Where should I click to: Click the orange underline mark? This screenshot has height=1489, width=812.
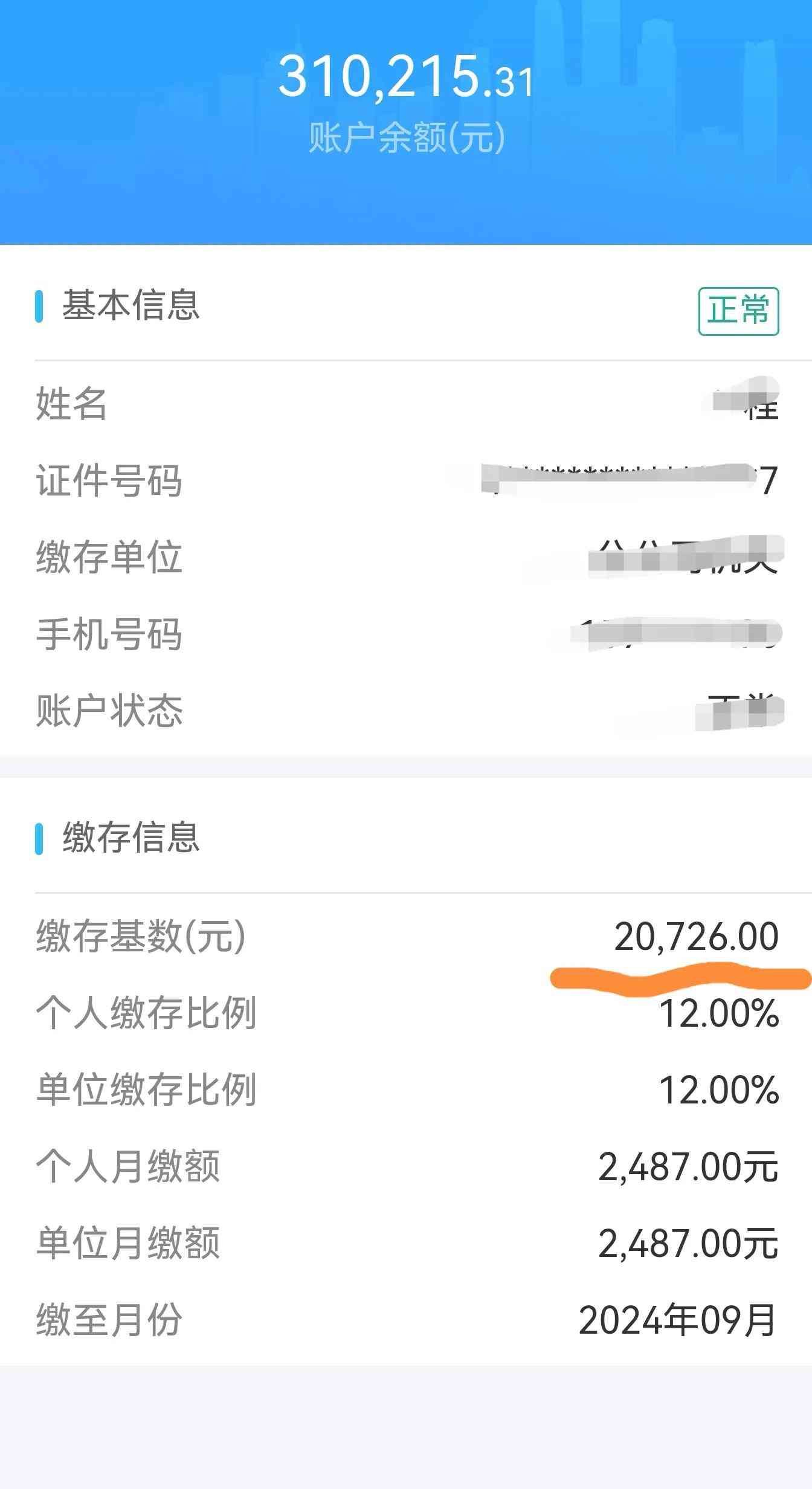point(680,977)
